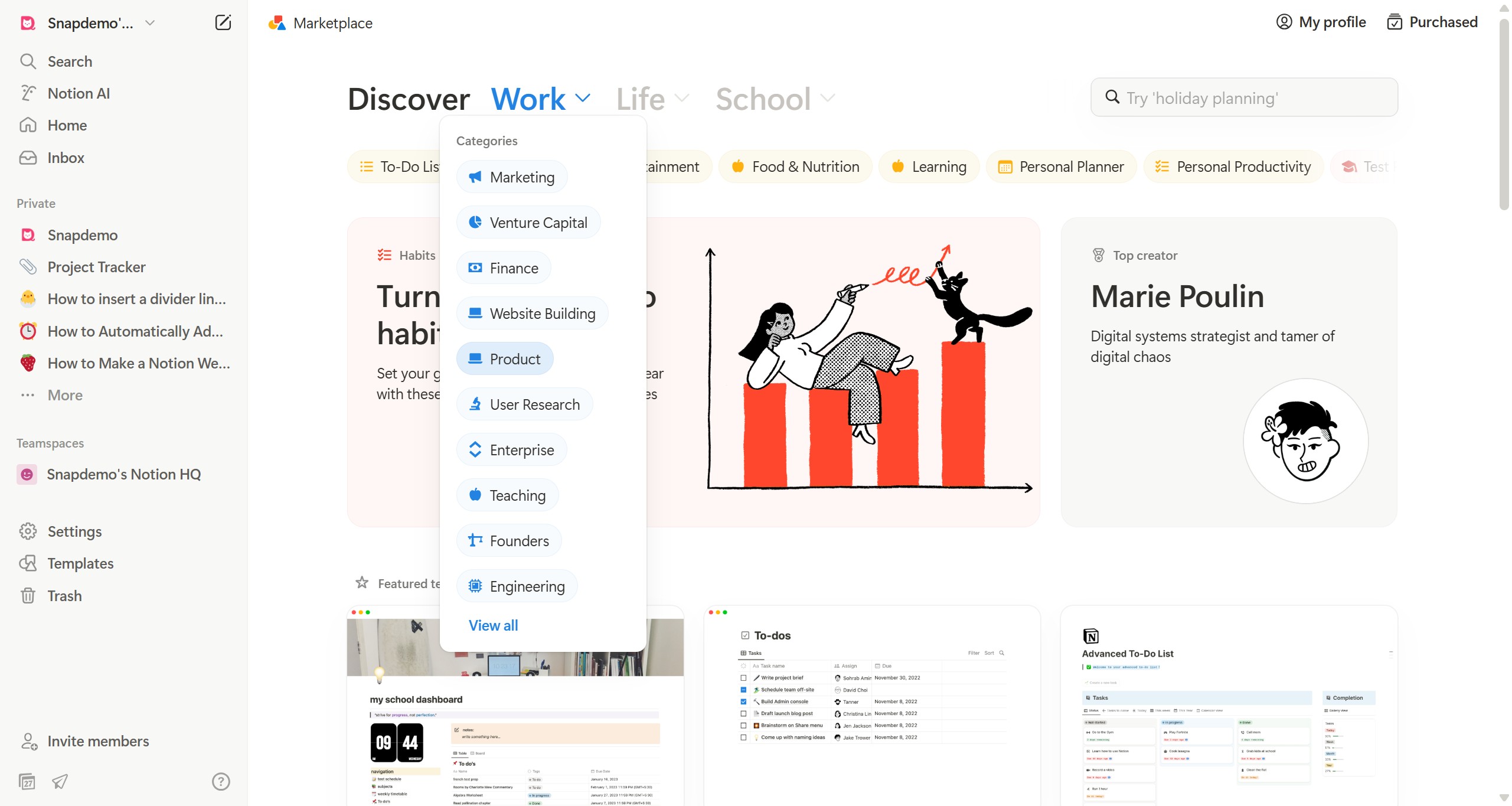Screen dimensions: 1512x806
Task: Select Finance category
Action: (503, 268)
